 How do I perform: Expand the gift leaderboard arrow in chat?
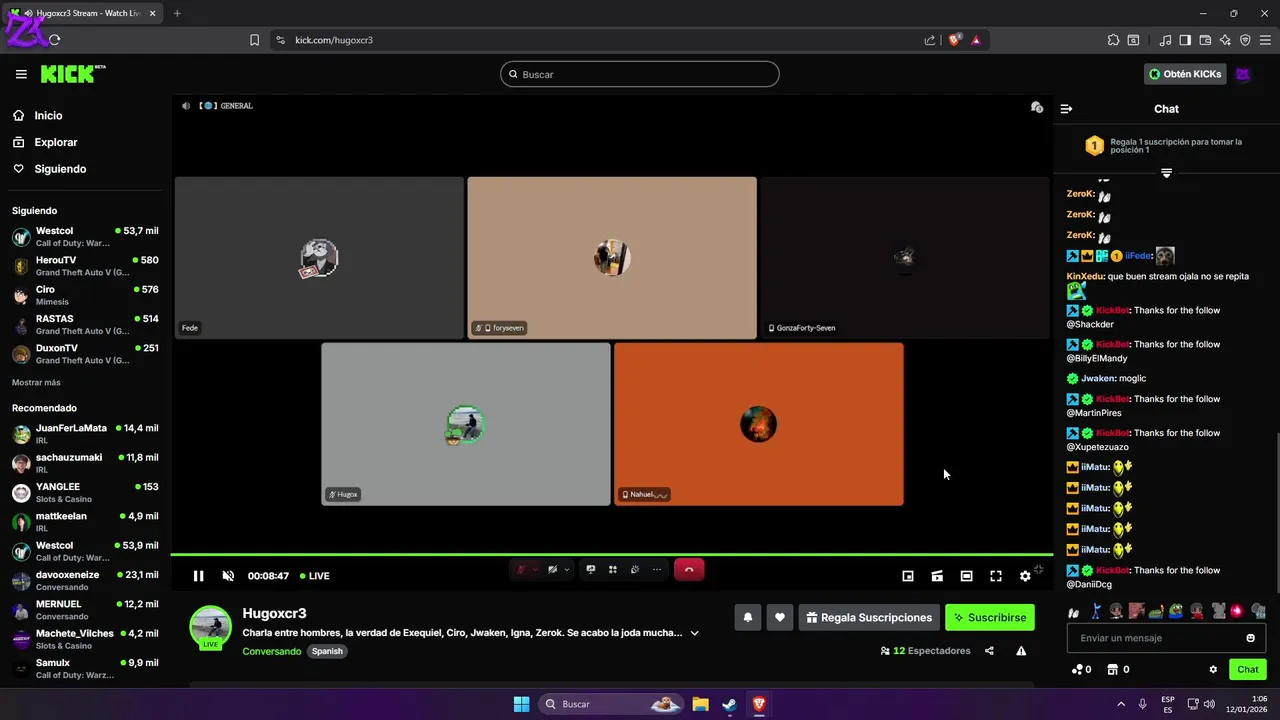pos(1166,173)
